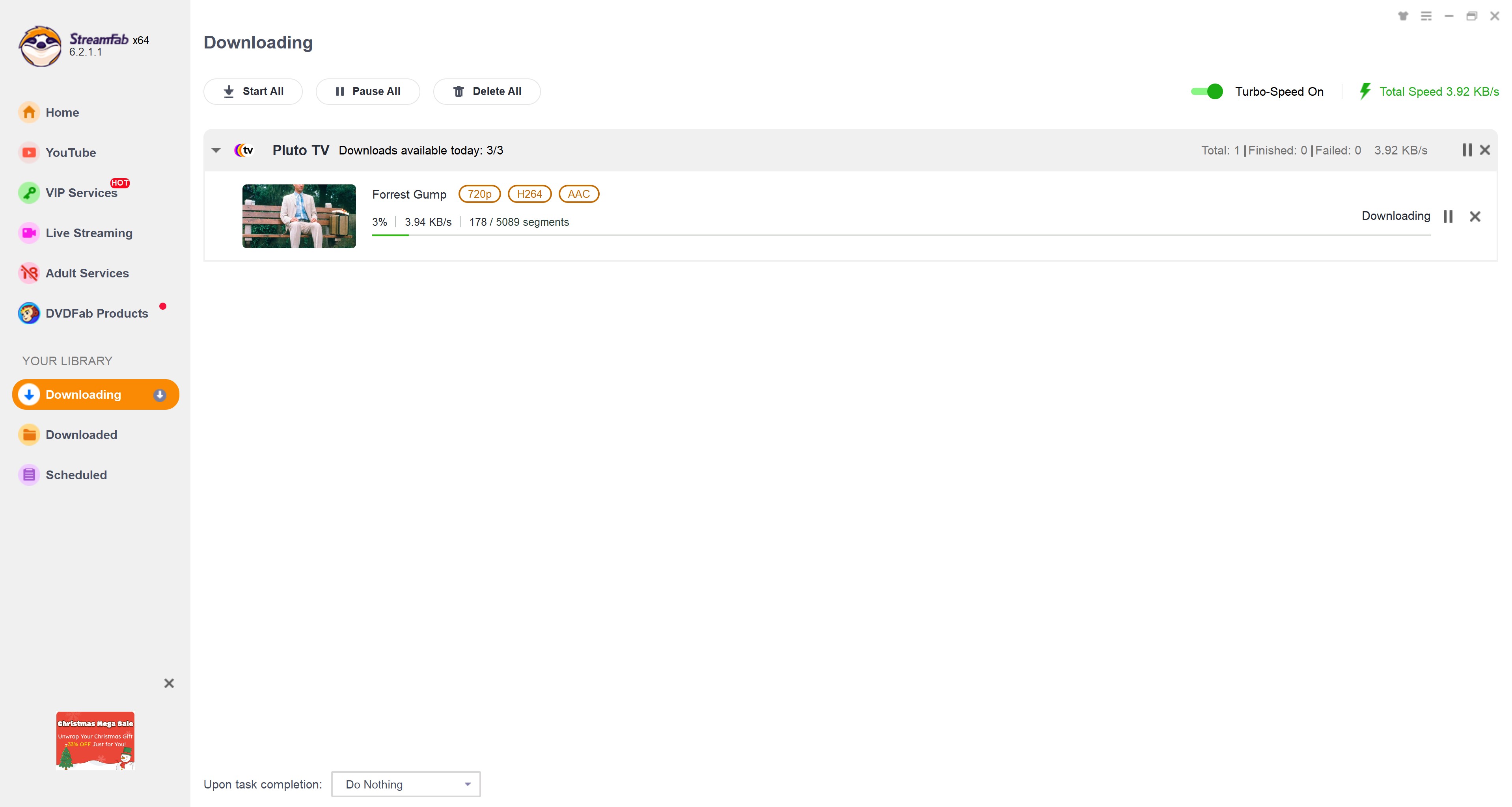The image size is (1512, 807).
Task: Open the YouTube section
Action: coord(71,152)
